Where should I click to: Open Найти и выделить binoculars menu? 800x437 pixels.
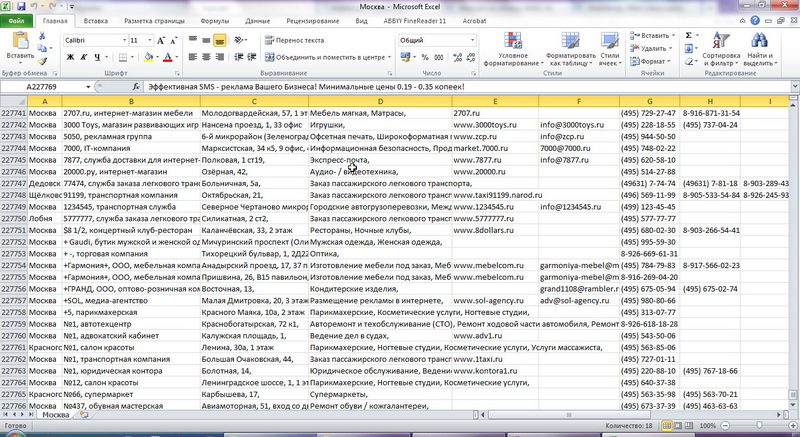(x=760, y=49)
